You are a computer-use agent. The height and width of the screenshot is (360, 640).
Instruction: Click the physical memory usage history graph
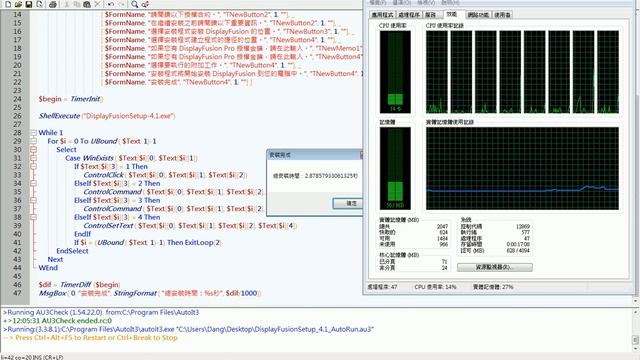[x=522, y=168]
